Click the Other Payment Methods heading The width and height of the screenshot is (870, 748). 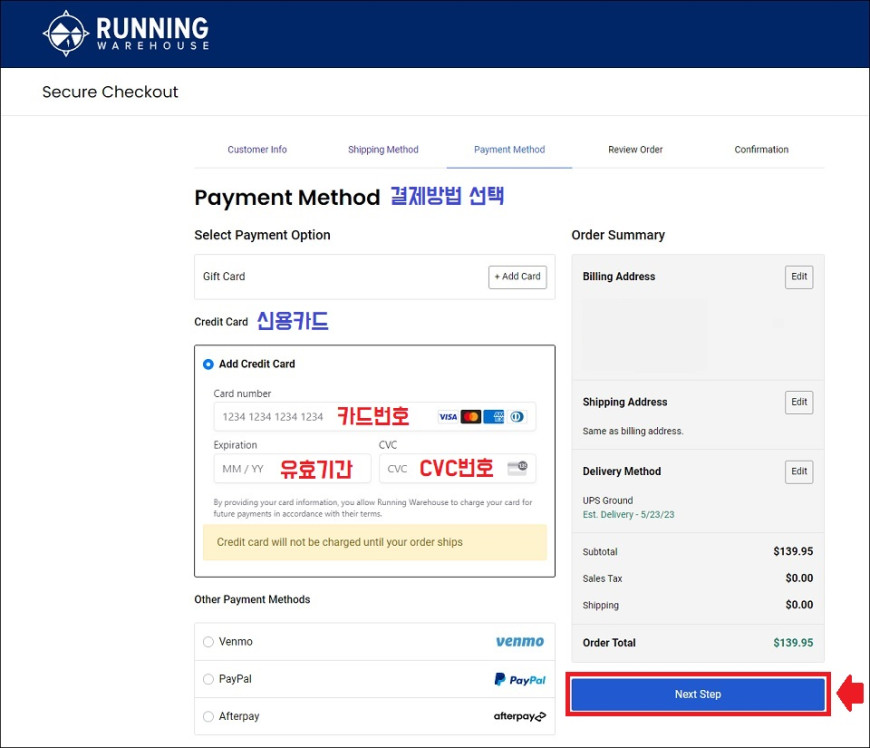pos(252,600)
